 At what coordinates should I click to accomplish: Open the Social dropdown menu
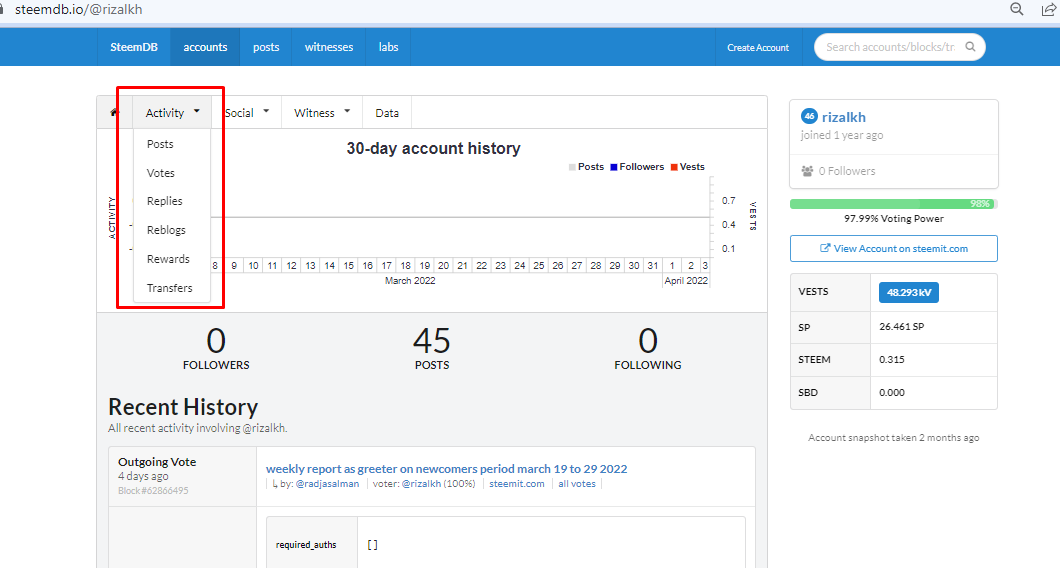(247, 112)
